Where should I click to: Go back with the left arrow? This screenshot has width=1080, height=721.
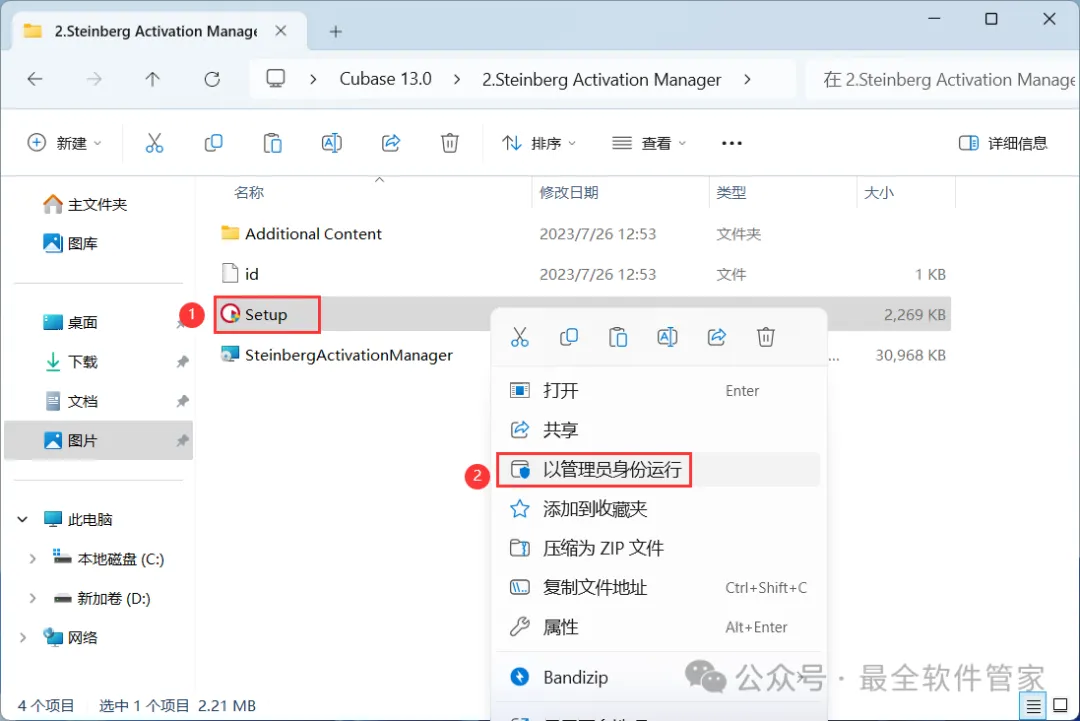click(x=34, y=79)
